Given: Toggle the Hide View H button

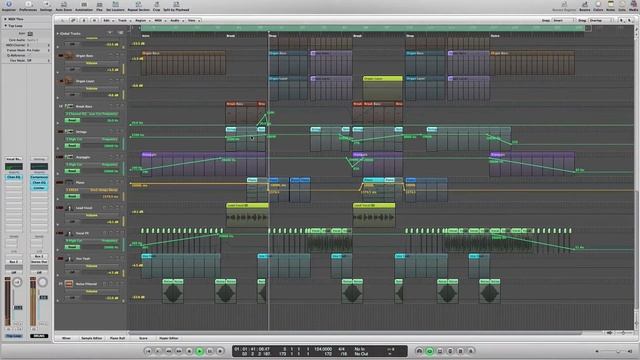Looking at the screenshot, I should point(94,20).
